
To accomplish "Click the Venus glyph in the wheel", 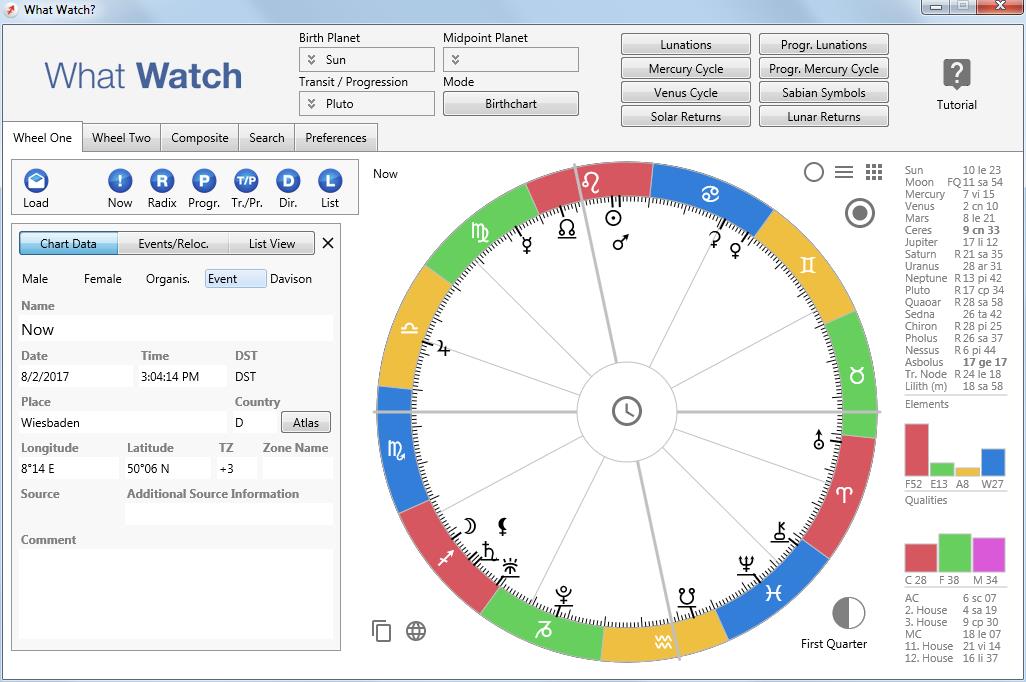I will [735, 251].
